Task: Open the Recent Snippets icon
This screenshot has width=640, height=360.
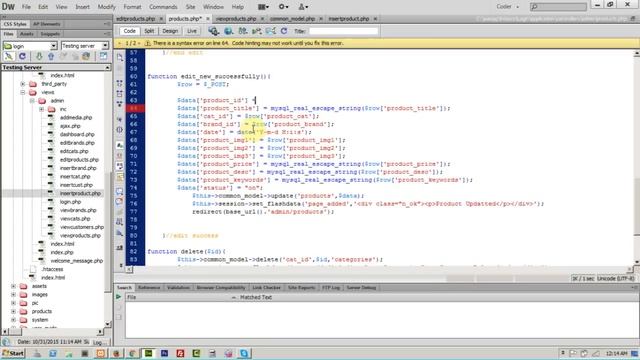Action: [120, 222]
